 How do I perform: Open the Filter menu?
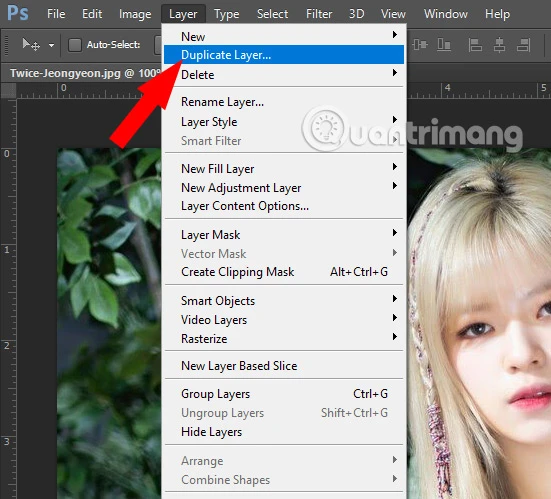319,14
